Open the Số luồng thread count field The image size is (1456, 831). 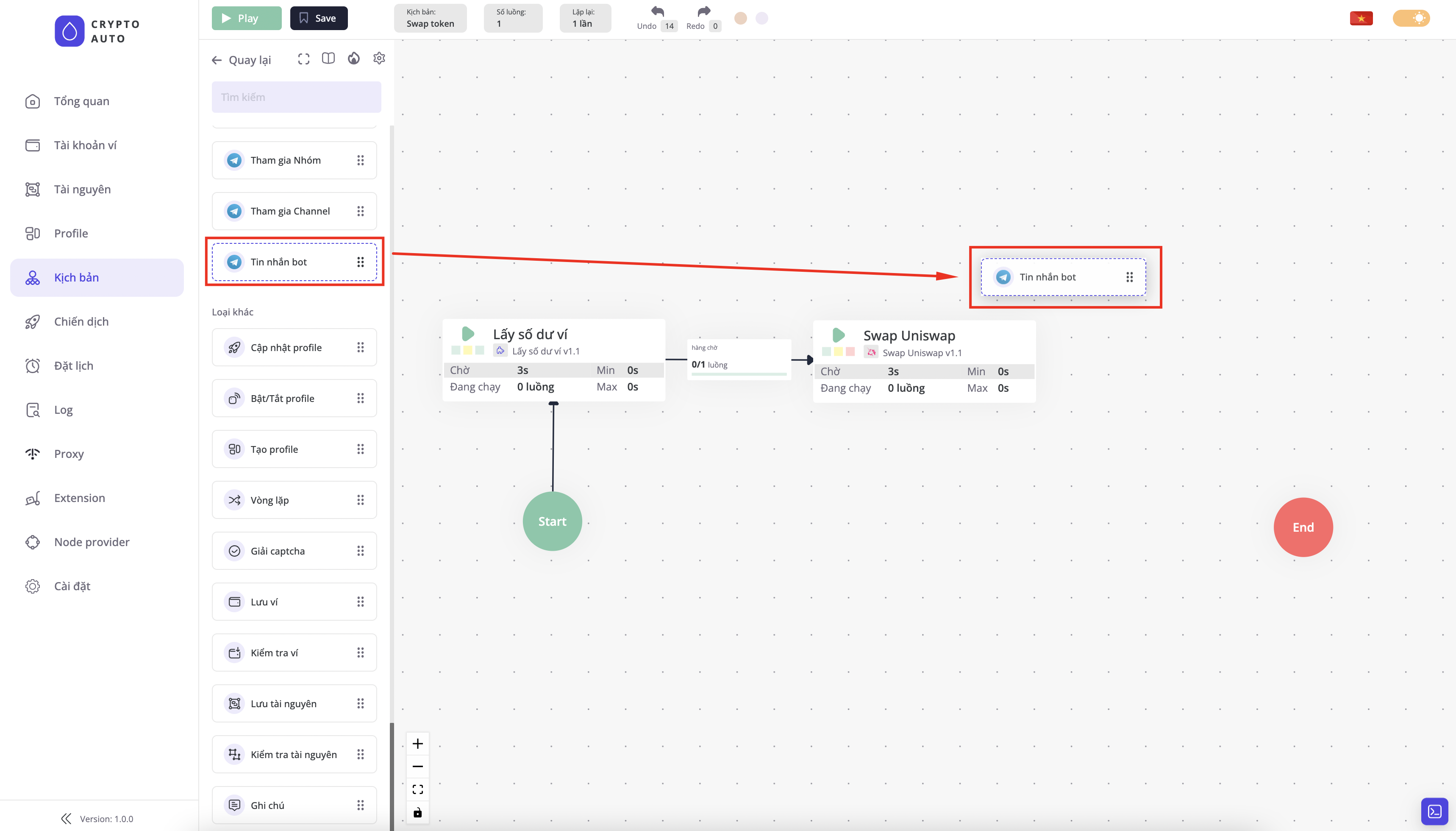click(513, 18)
